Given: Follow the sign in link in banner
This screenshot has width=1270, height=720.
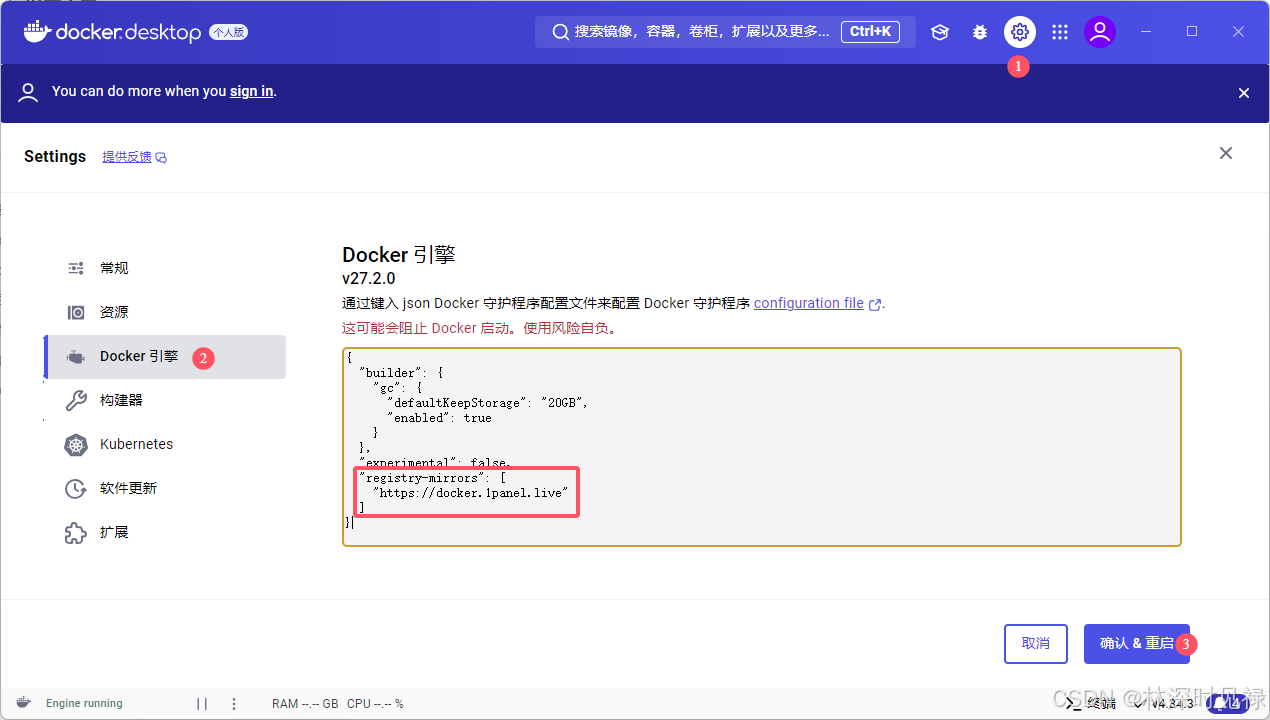Looking at the screenshot, I should 251,91.
